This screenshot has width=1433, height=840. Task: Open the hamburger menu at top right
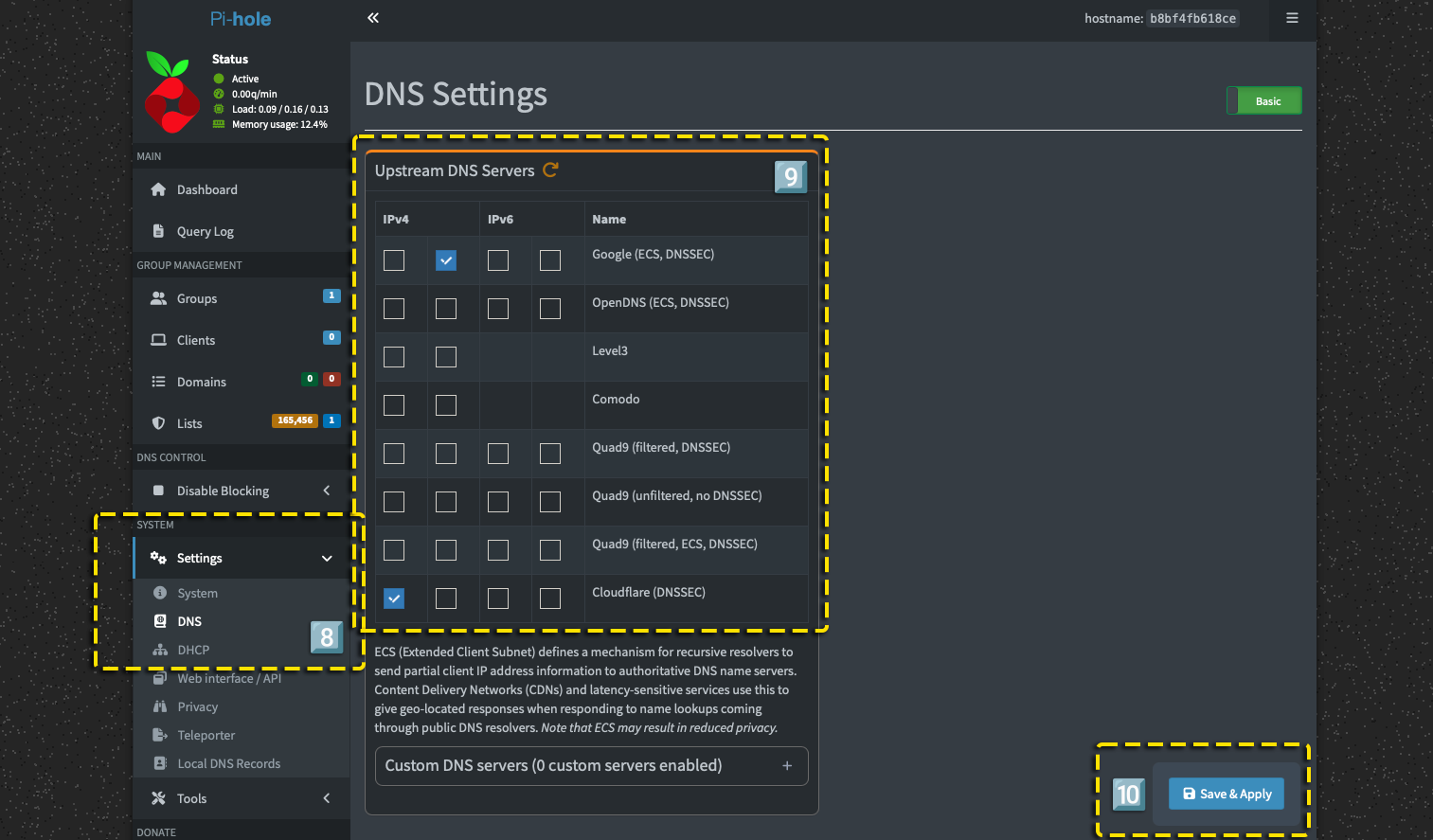[1292, 18]
